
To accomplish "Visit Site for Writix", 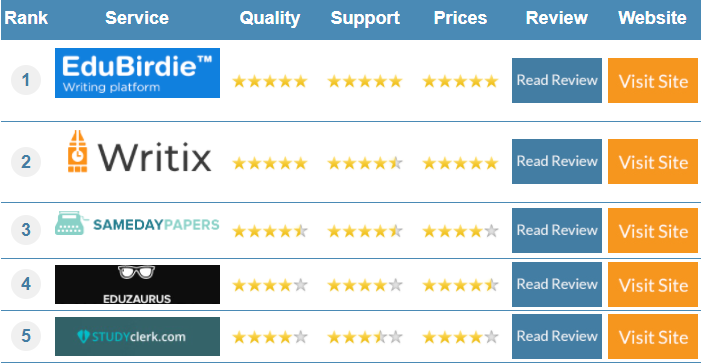I will click(x=653, y=161).
